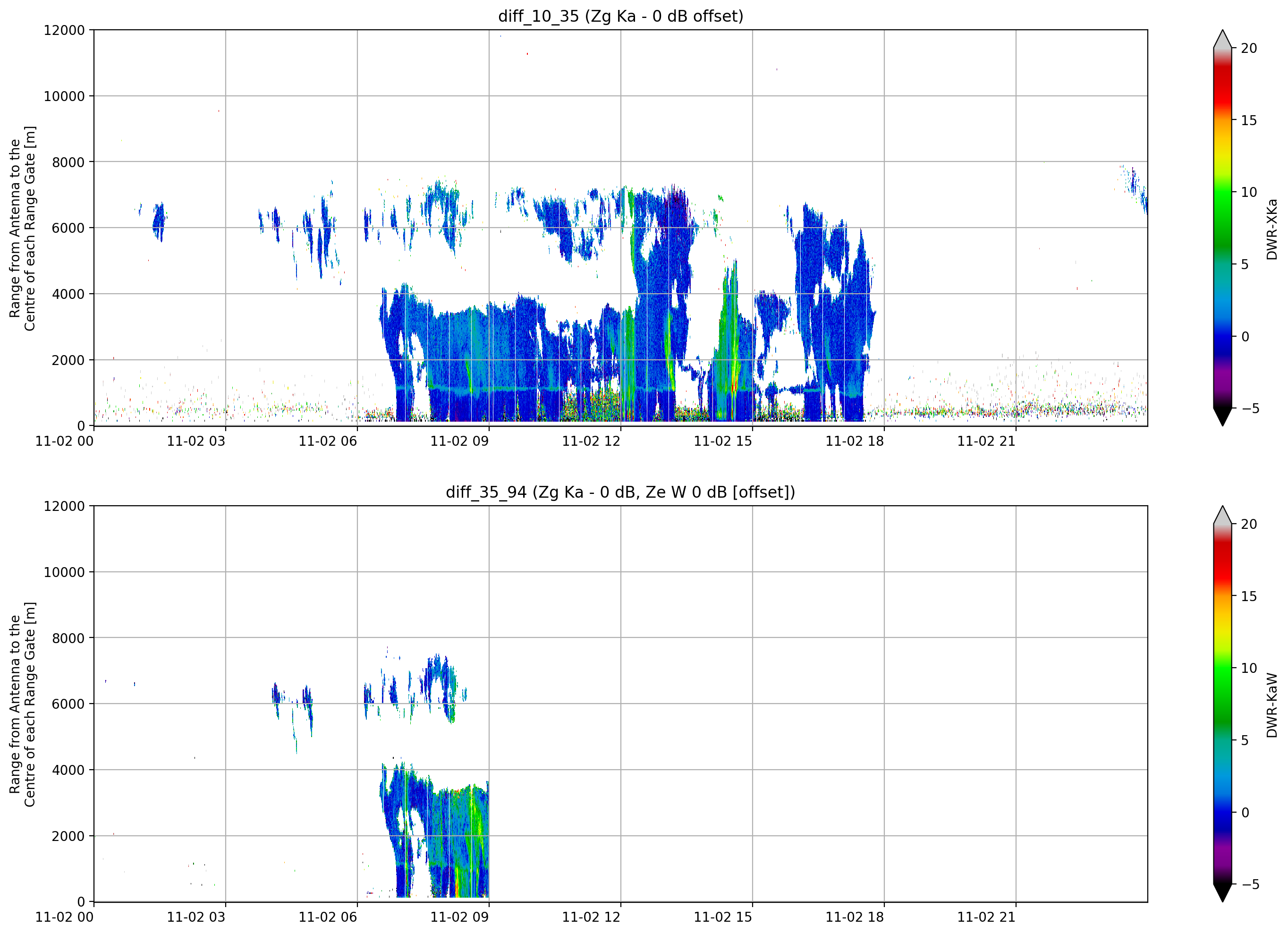Click the 10 tick on DWR-KaW colorbar
This screenshot has height=934, width=1288.
pos(1249,669)
